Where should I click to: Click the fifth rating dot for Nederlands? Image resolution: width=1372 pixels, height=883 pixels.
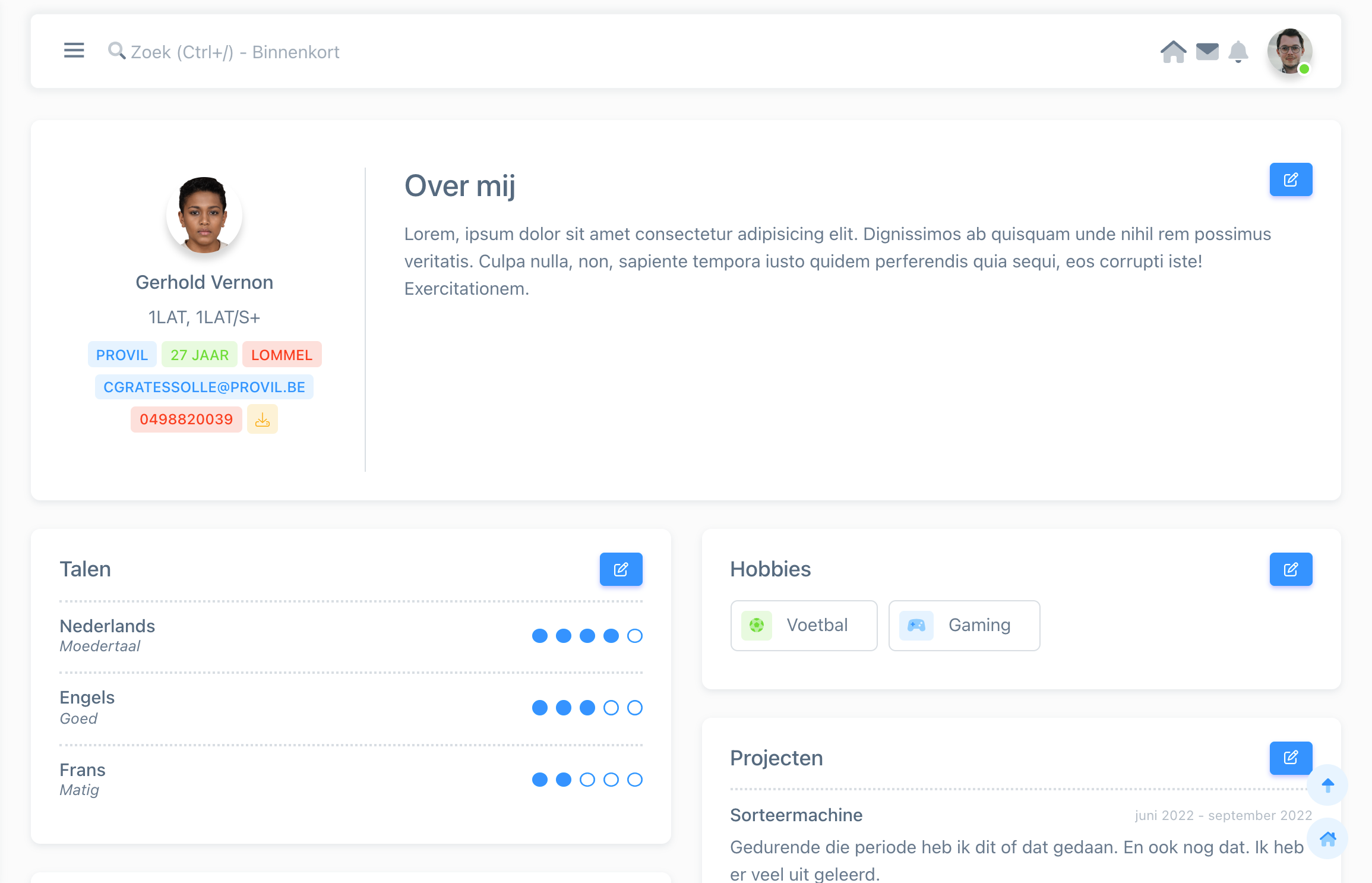(635, 636)
